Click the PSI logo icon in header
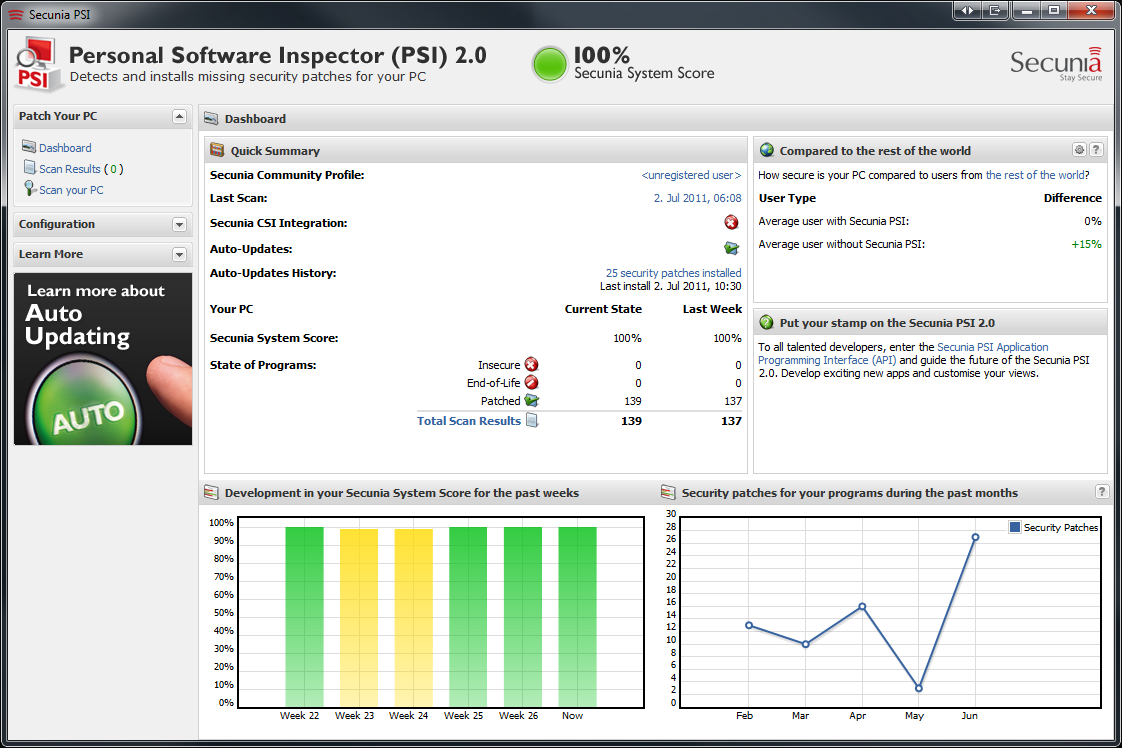Image resolution: width=1122 pixels, height=748 pixels. click(x=38, y=64)
